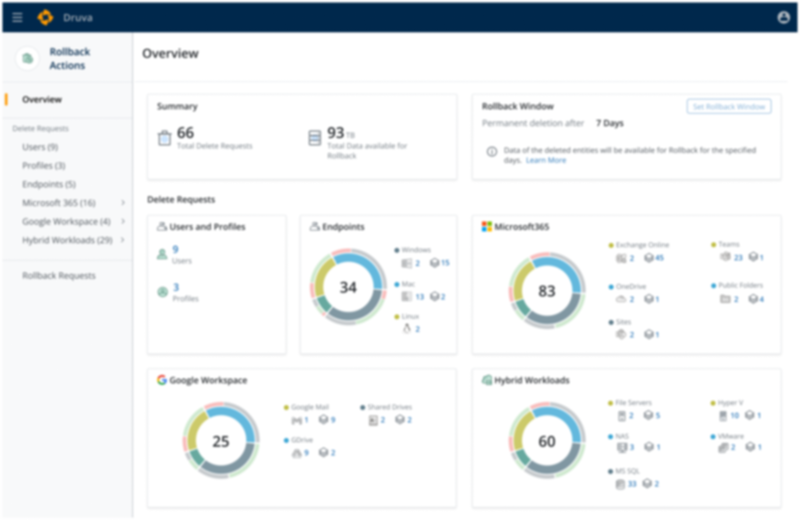Click the Hyper V server icon

(723, 416)
